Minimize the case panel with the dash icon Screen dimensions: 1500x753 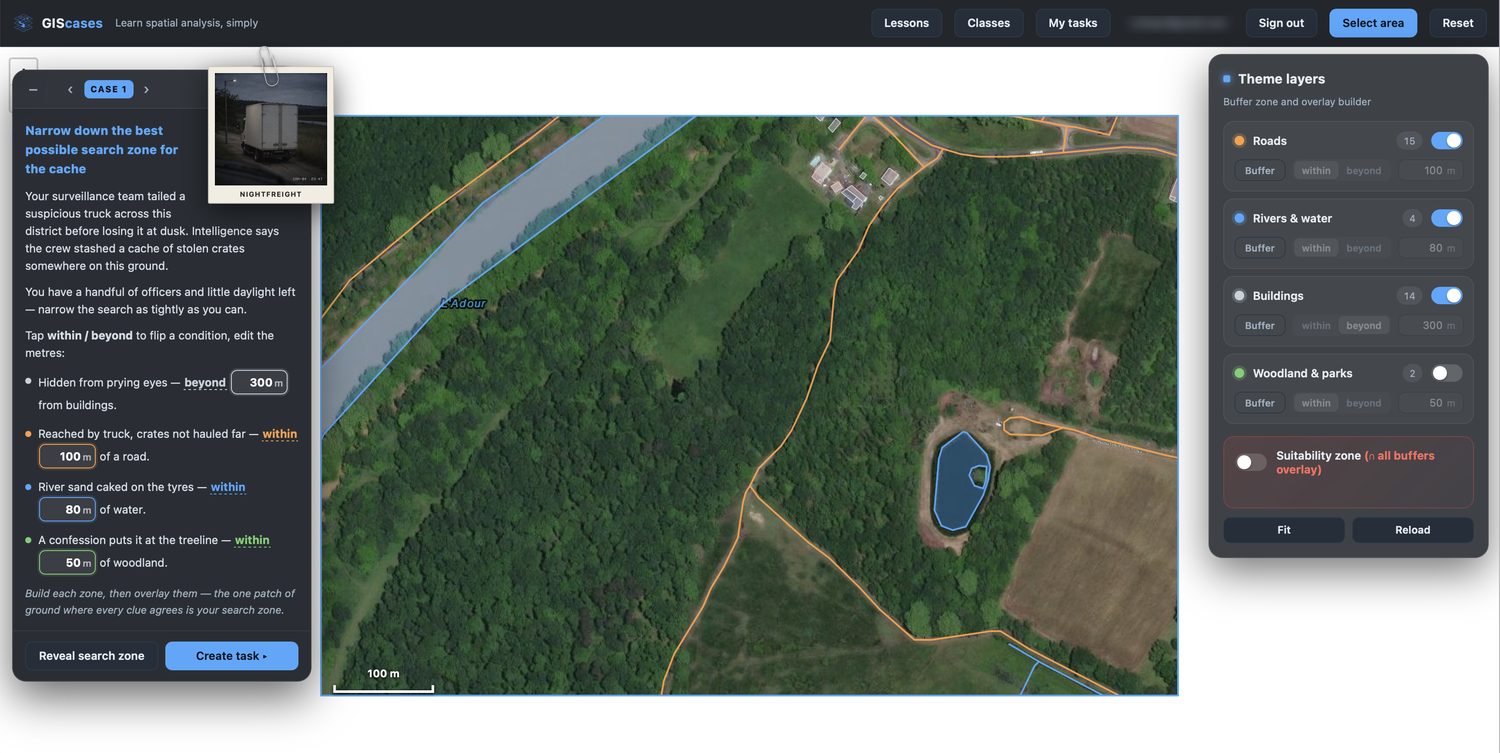(33, 90)
